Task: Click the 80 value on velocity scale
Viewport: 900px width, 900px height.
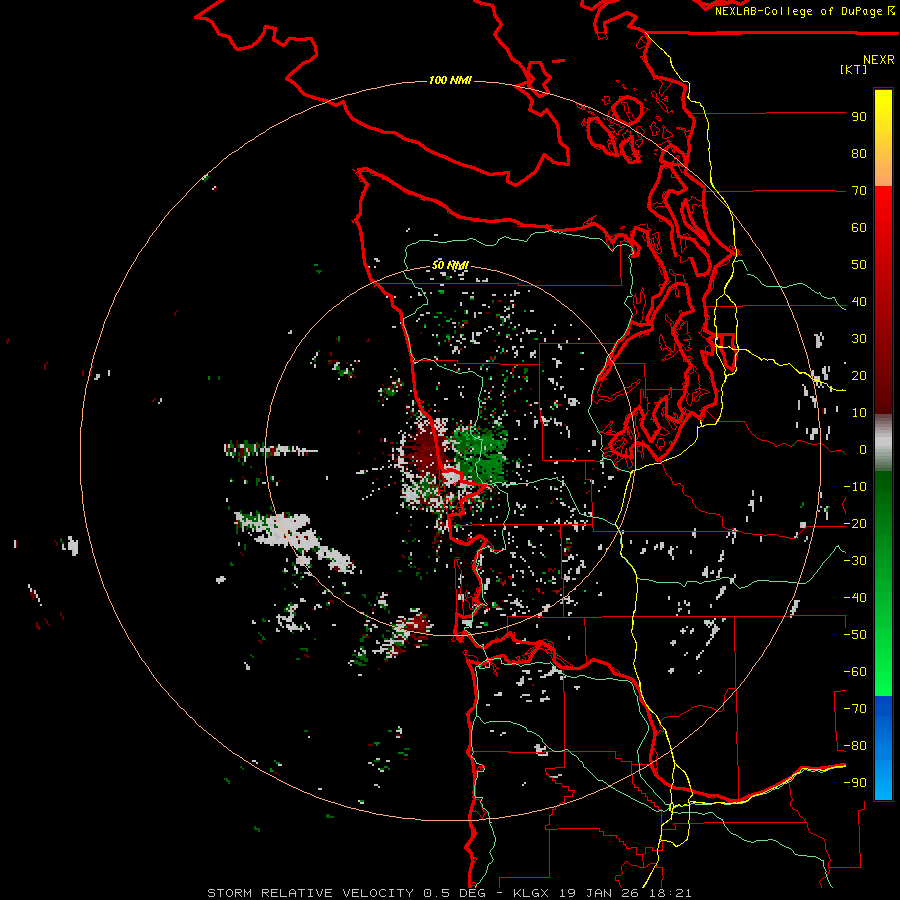Action: point(859,154)
